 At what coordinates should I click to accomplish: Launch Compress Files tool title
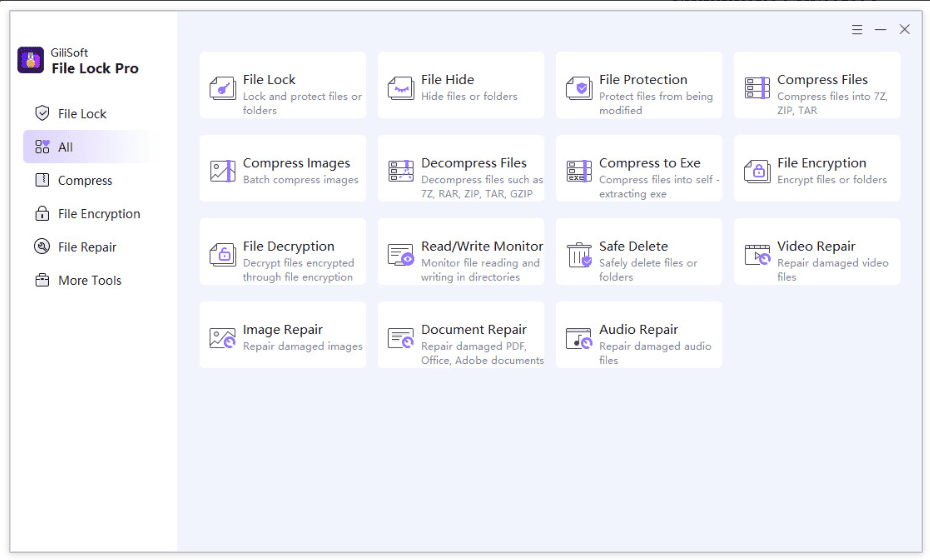tap(822, 80)
